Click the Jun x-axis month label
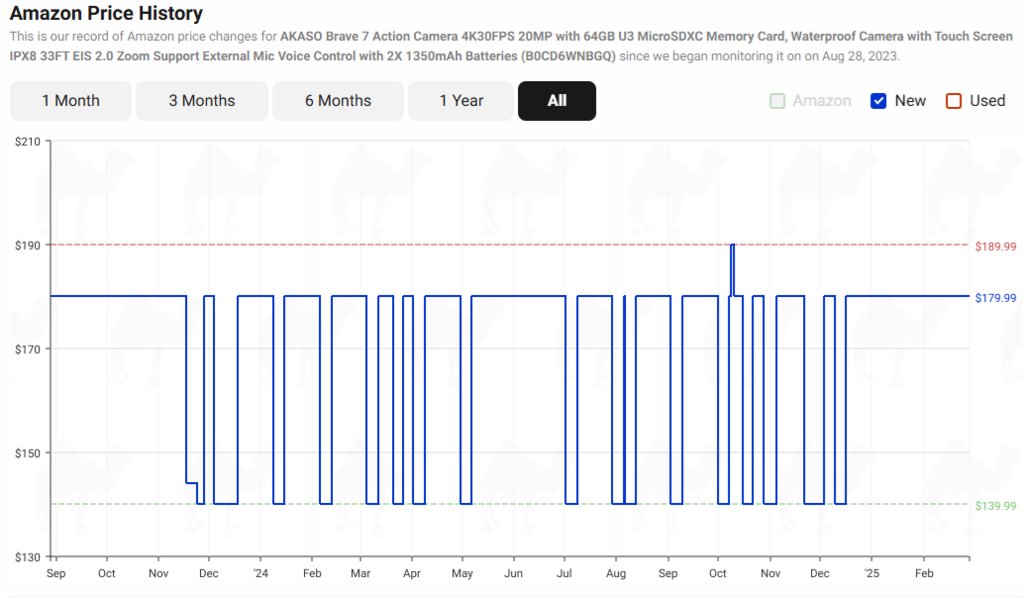Viewport: 1023px width, 598px height. tap(513, 573)
